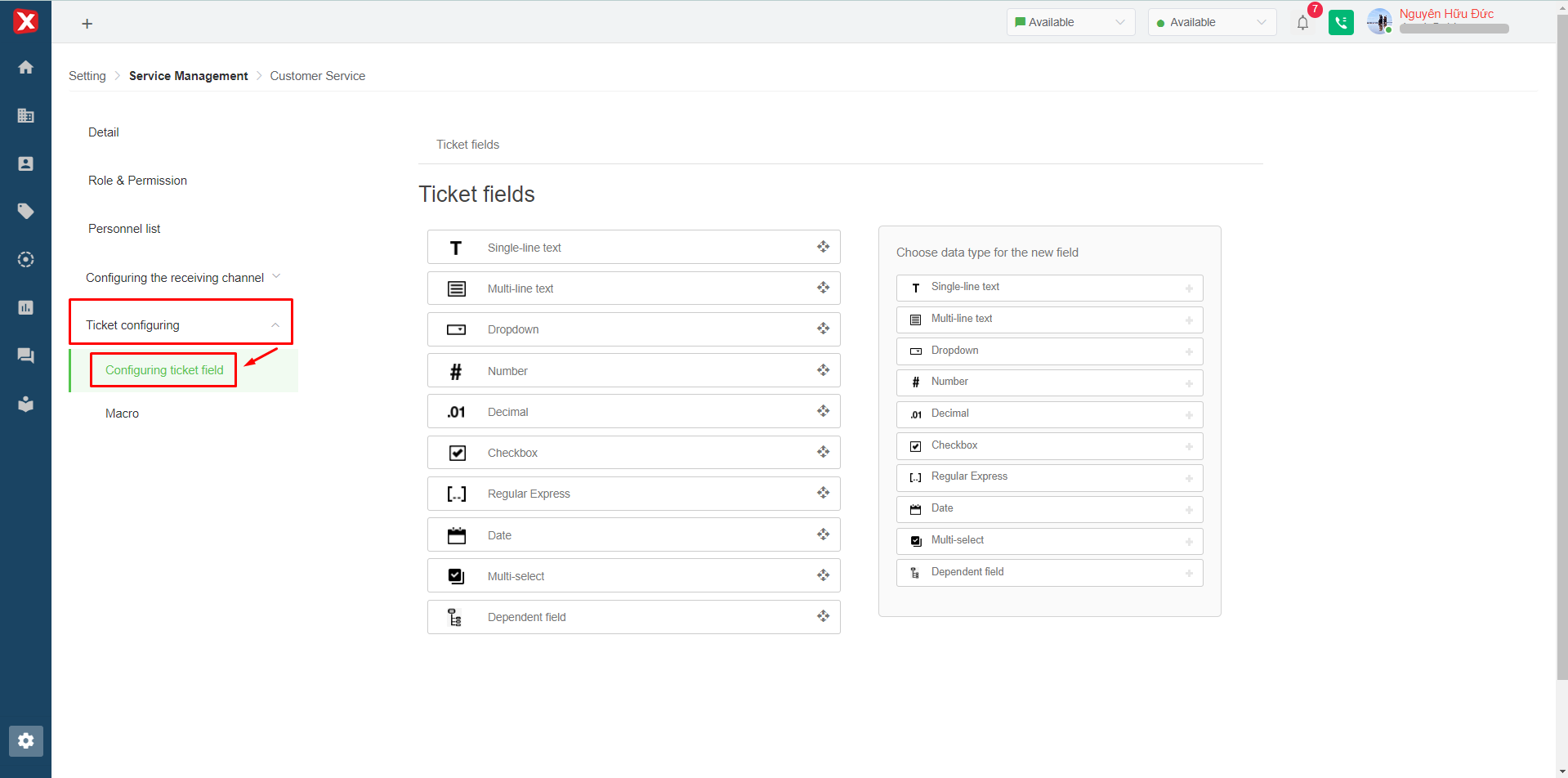Open the second Available status dropdown with green dot
The width and height of the screenshot is (1568, 778).
1211,22
